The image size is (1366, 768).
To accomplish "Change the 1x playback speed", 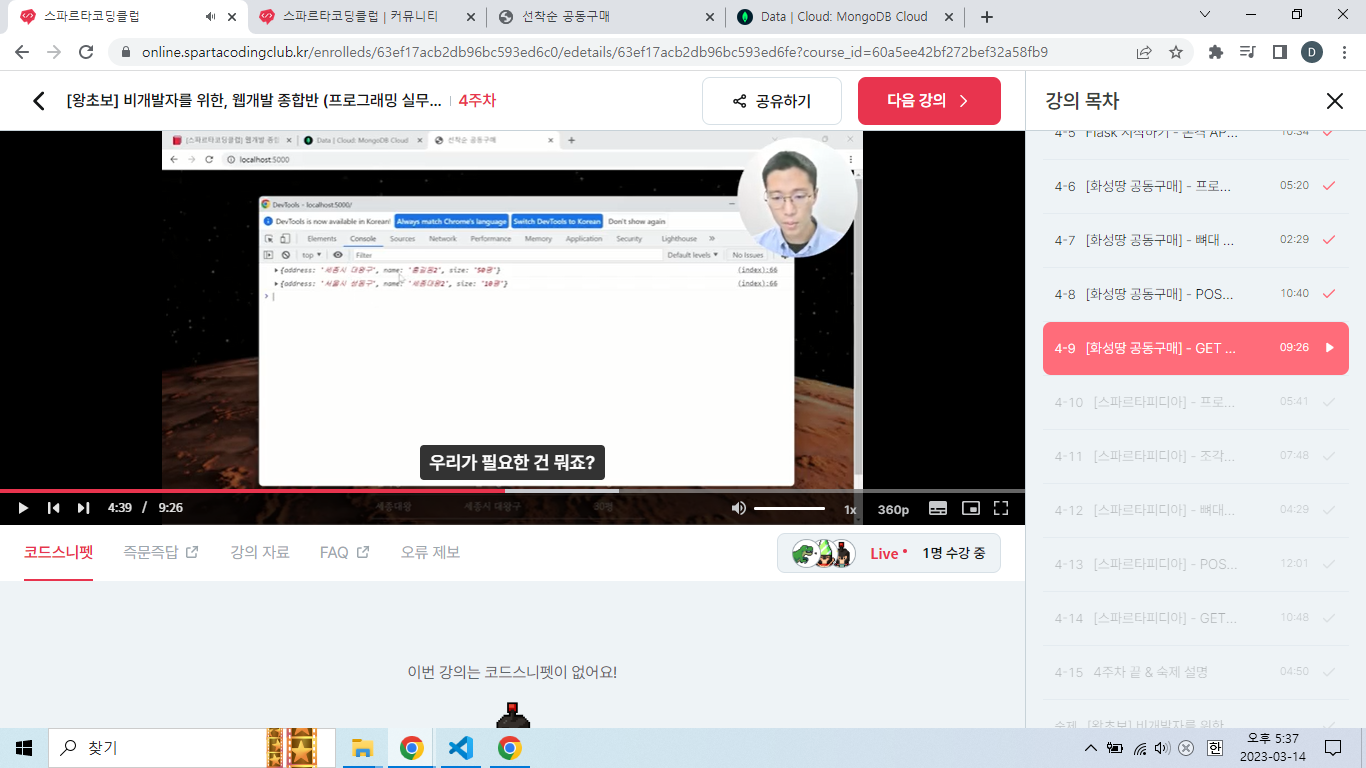I will pyautogui.click(x=850, y=509).
